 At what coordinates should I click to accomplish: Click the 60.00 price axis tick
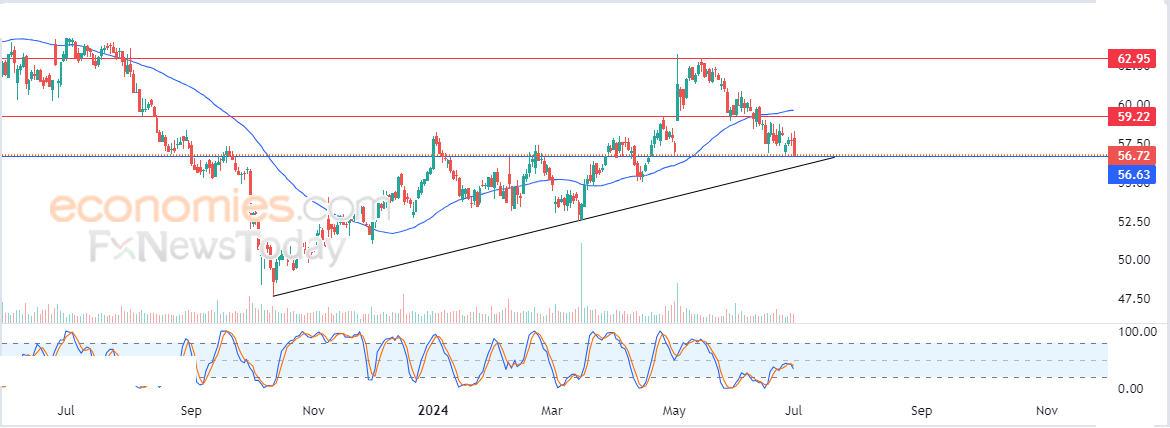pyautogui.click(x=1132, y=104)
